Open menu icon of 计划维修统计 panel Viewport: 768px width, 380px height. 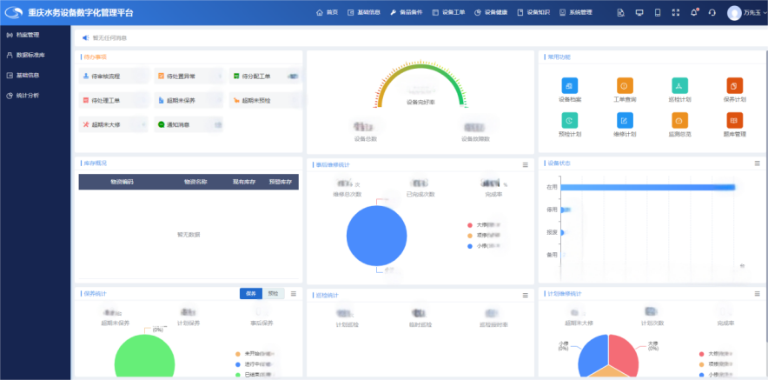pos(757,293)
